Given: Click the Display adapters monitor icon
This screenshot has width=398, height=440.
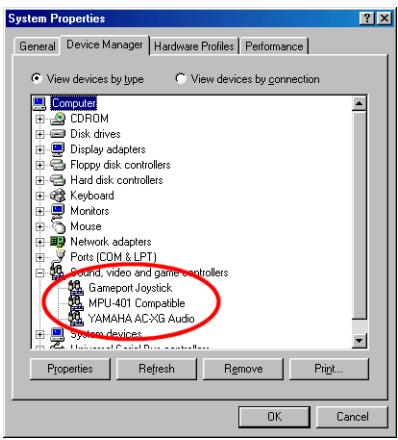Looking at the screenshot, I should (x=57, y=149).
